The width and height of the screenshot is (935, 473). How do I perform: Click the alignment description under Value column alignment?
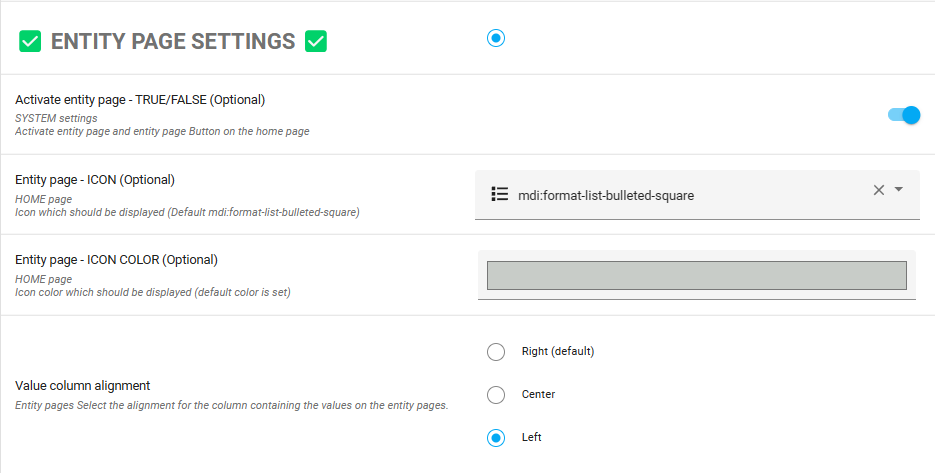[x=231, y=405]
